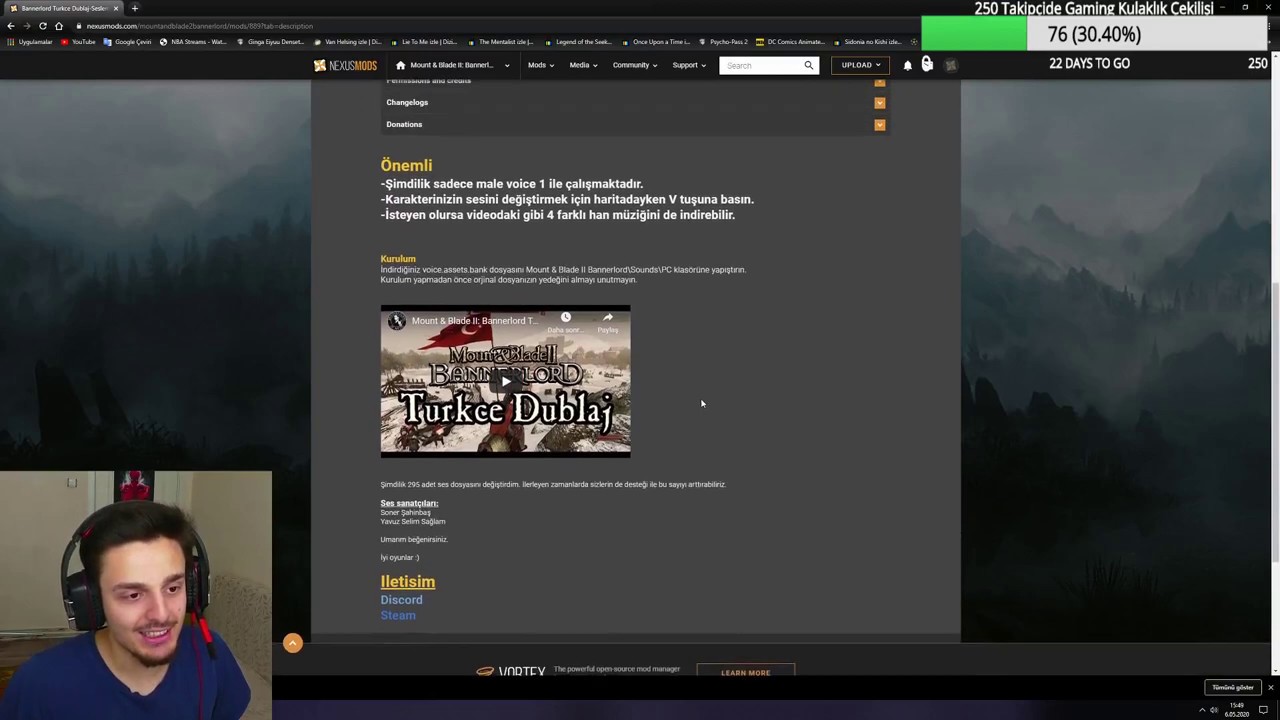
Task: Click the 'Ses sanatçıları:' label
Action: tap(409, 504)
